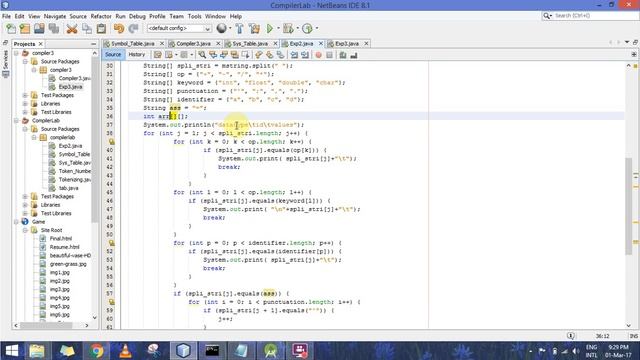Minimize the Projects panel

(x=93, y=44)
